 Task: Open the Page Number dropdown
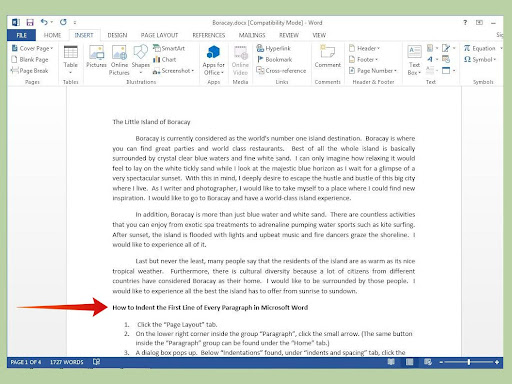point(373,71)
